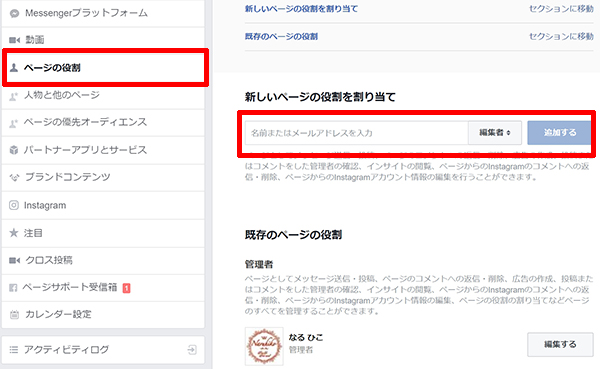Viewport: 600px width, 369px height.
Task: Follow the 既存のページの役割 link
Action: click(x=281, y=36)
